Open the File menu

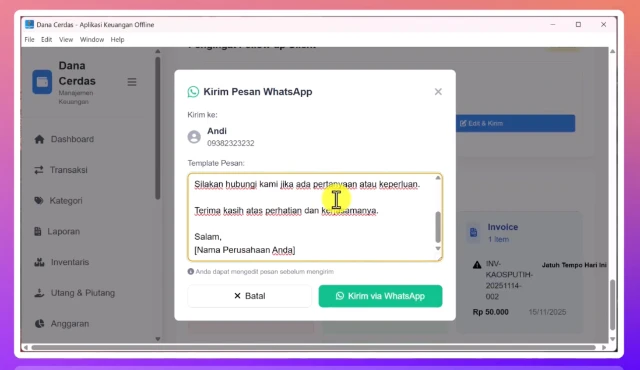pyautogui.click(x=29, y=40)
